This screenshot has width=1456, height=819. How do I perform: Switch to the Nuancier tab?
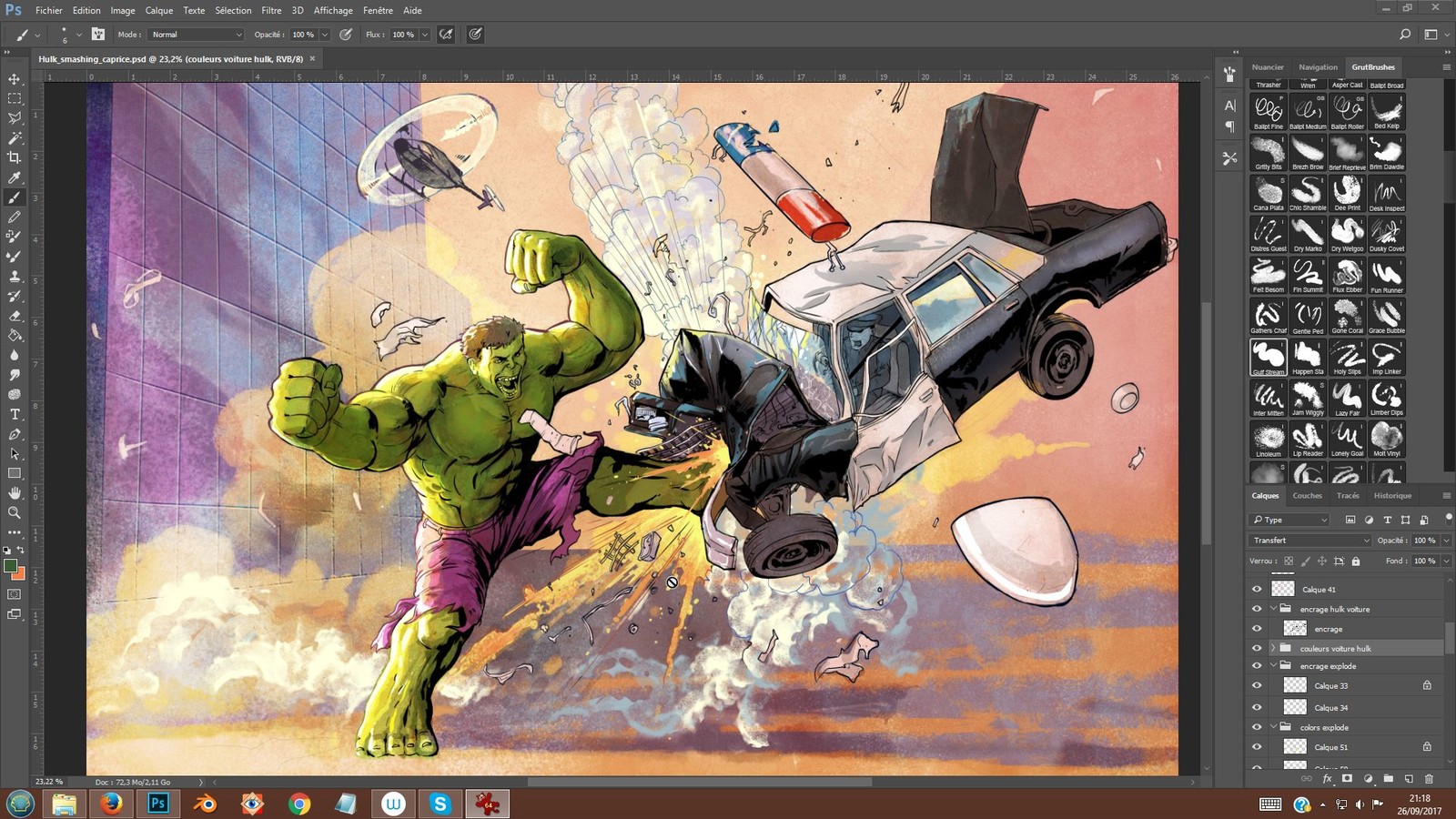coord(1268,67)
